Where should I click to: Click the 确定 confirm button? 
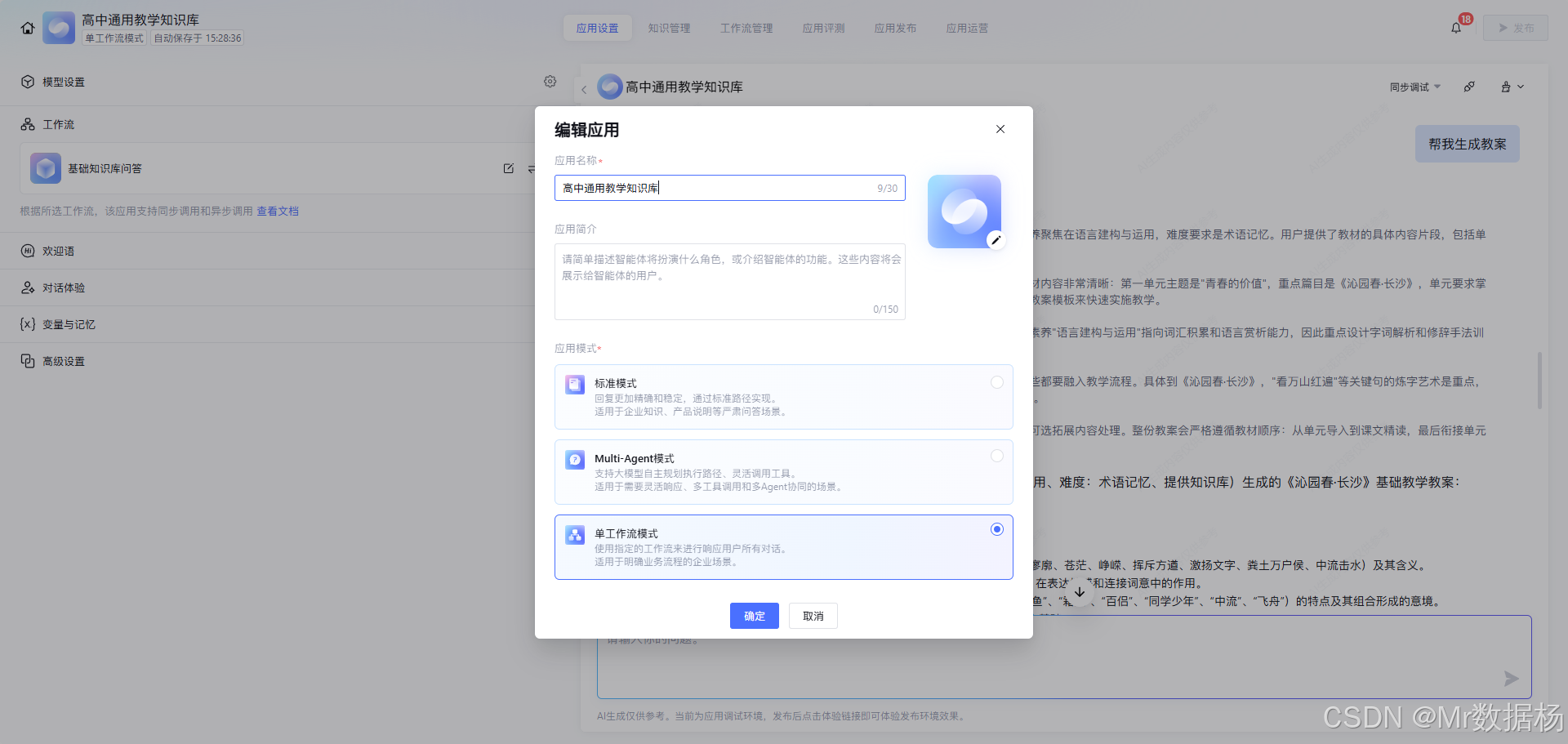(754, 616)
